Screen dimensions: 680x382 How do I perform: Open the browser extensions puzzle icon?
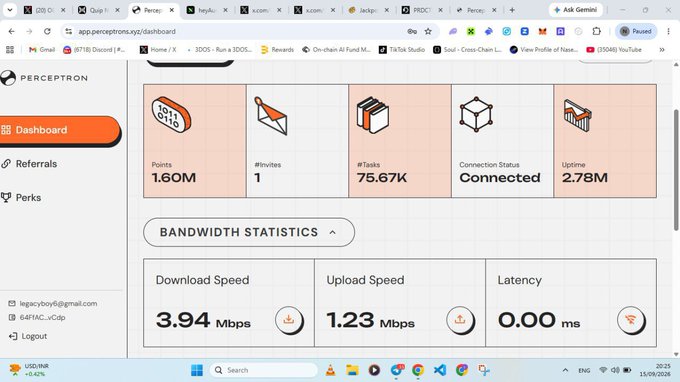coord(597,31)
